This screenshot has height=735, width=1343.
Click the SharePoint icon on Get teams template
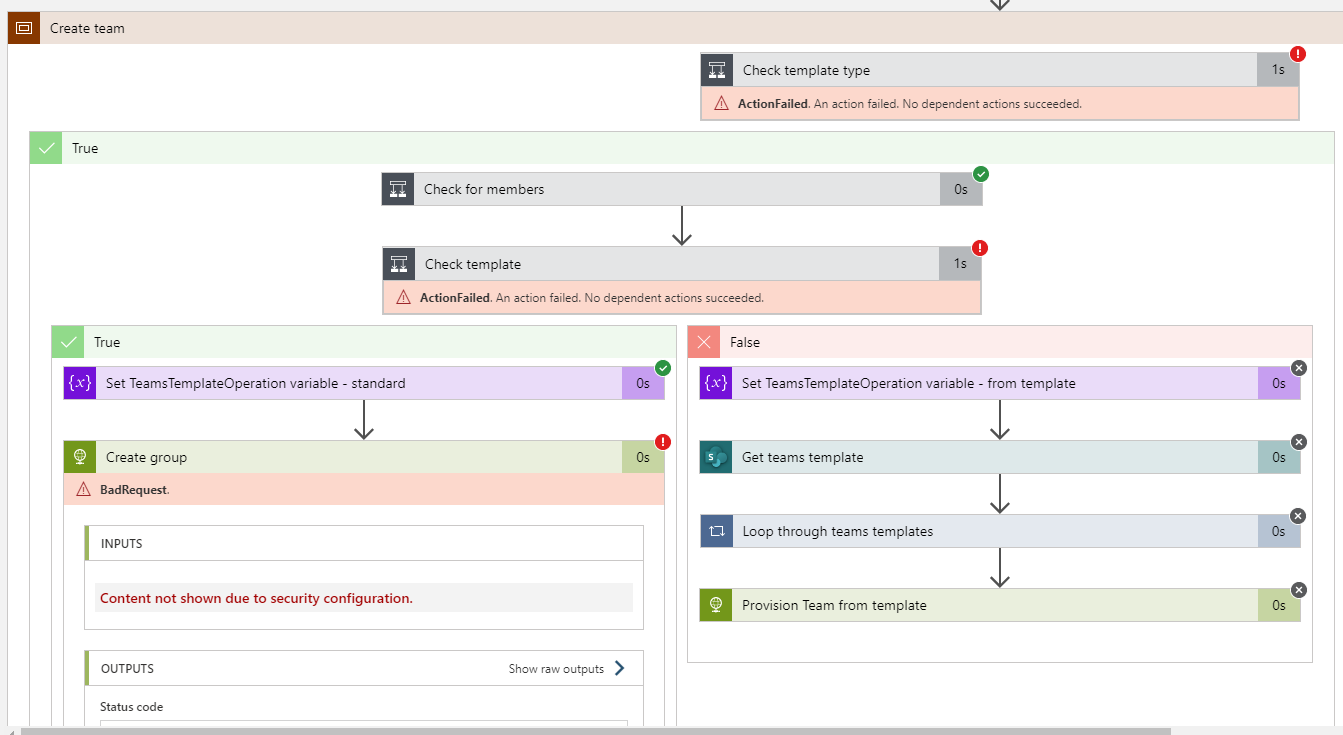(716, 457)
